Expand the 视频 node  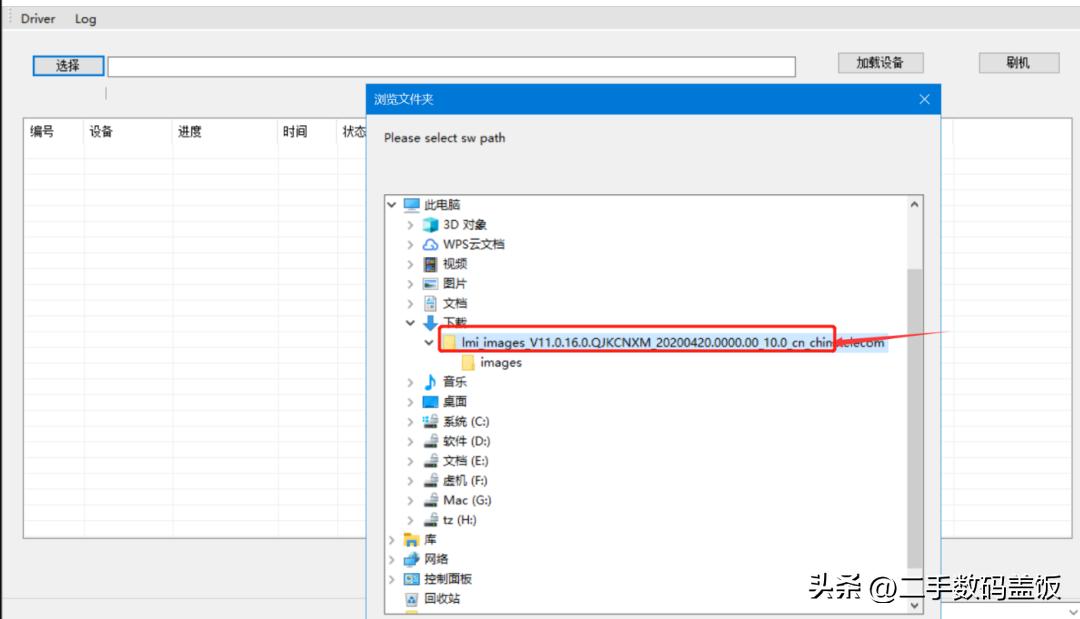[x=411, y=264]
